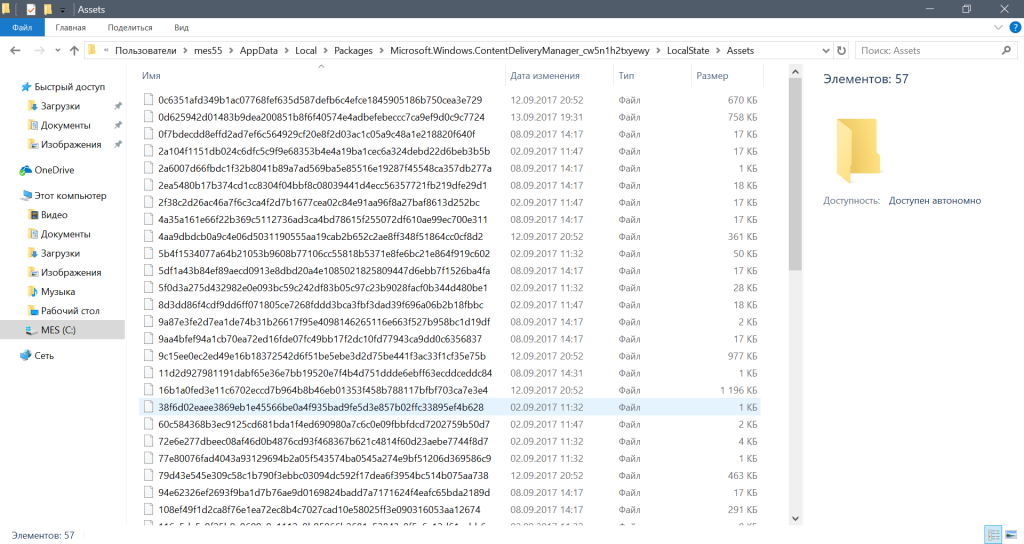Go up one folder level with Up arrow

click(x=74, y=50)
